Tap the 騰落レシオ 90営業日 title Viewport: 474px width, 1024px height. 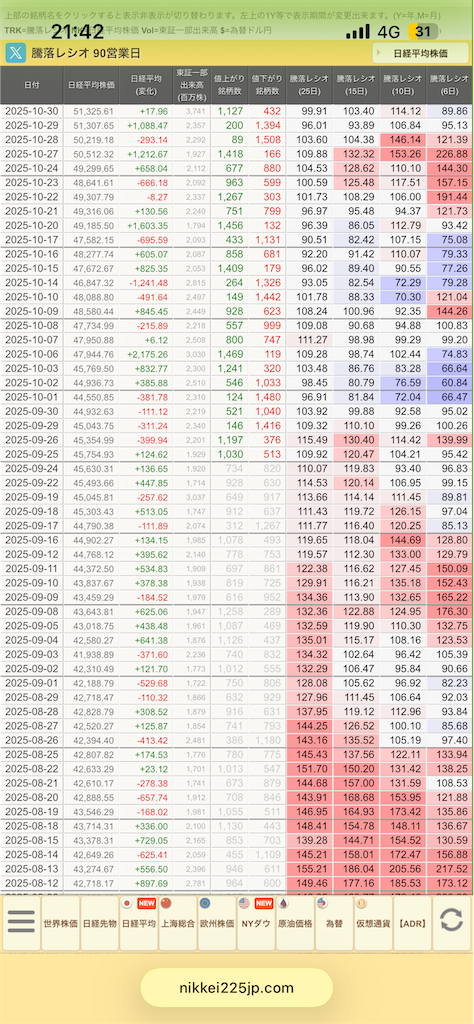click(86, 53)
